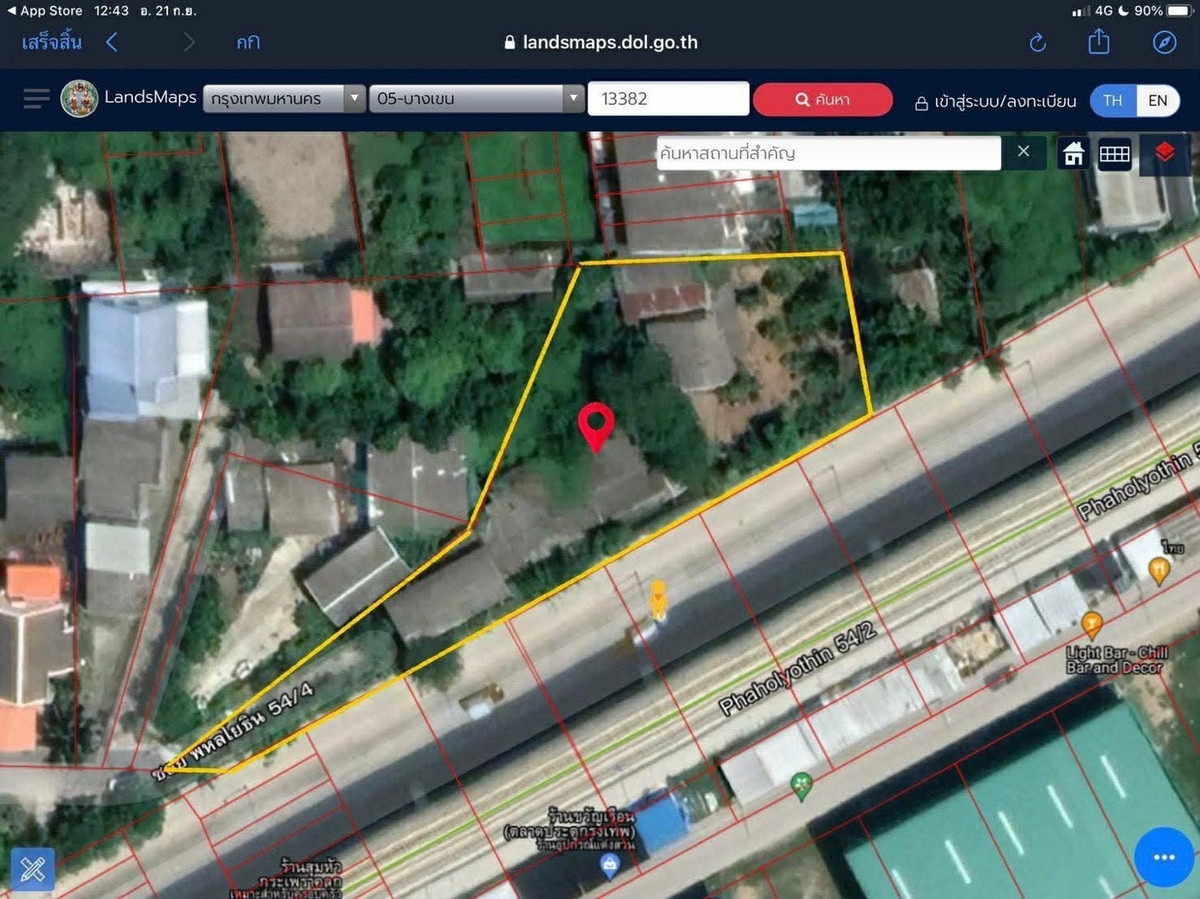Viewport: 1200px width, 899px height.
Task: Switch language to EN
Action: [x=1157, y=100]
